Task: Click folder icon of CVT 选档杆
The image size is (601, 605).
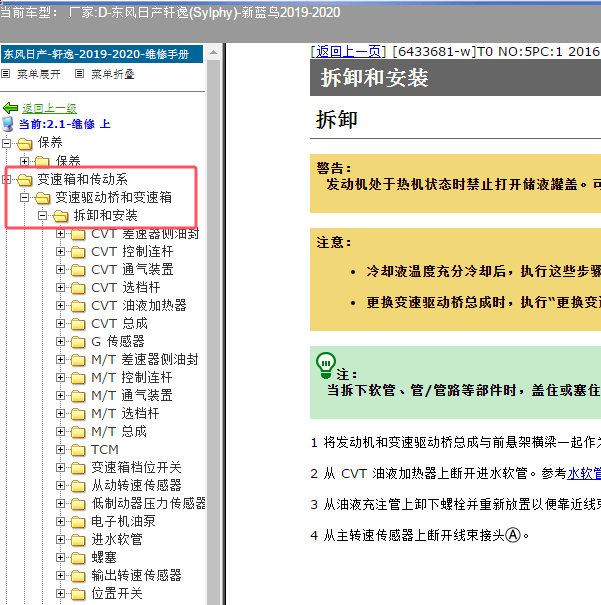Action: tap(78, 288)
